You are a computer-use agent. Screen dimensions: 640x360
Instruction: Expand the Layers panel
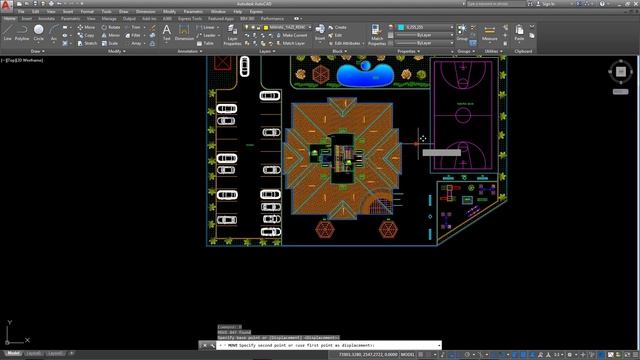click(267, 51)
